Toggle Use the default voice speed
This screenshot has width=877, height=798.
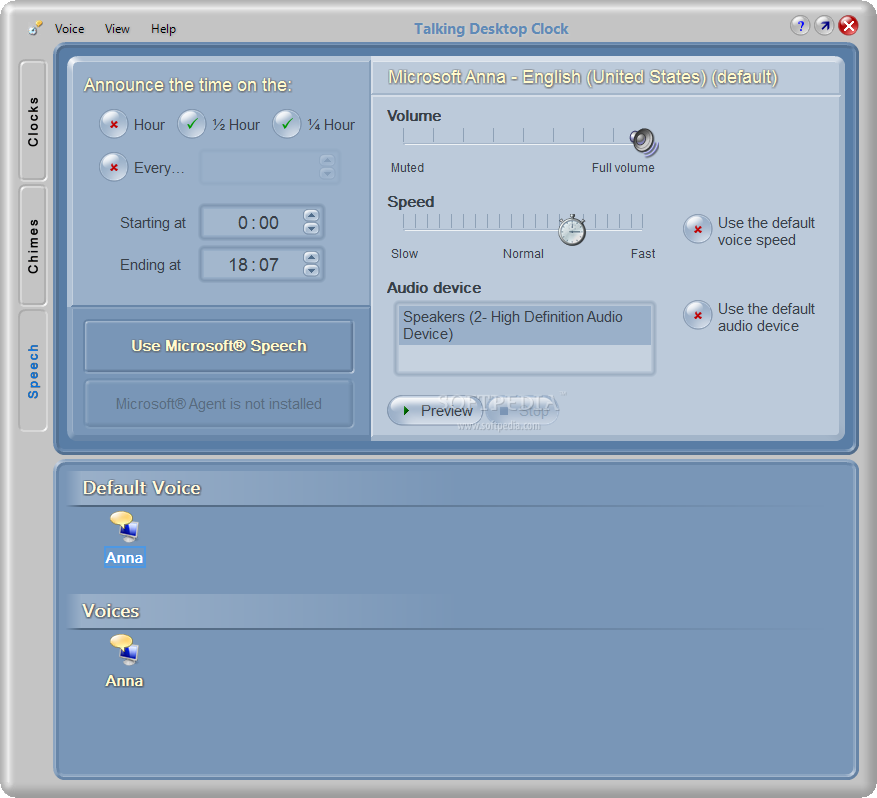[x=697, y=229]
